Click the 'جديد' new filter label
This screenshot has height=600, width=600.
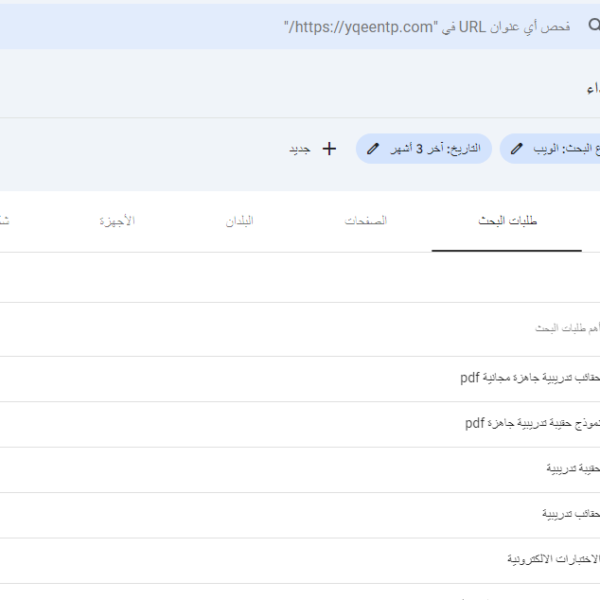tap(300, 149)
